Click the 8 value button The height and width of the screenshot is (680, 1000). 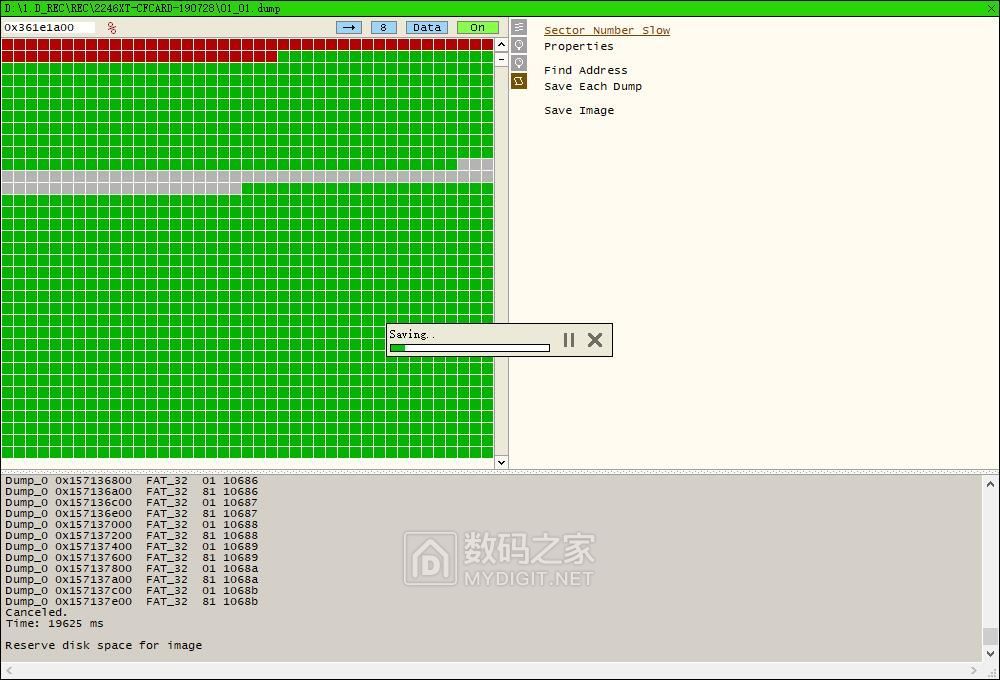[x=383, y=27]
